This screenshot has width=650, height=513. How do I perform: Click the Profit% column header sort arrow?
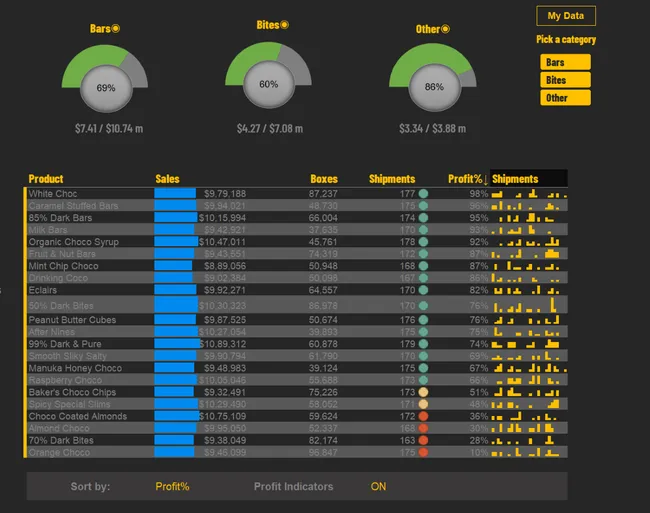click(x=486, y=180)
